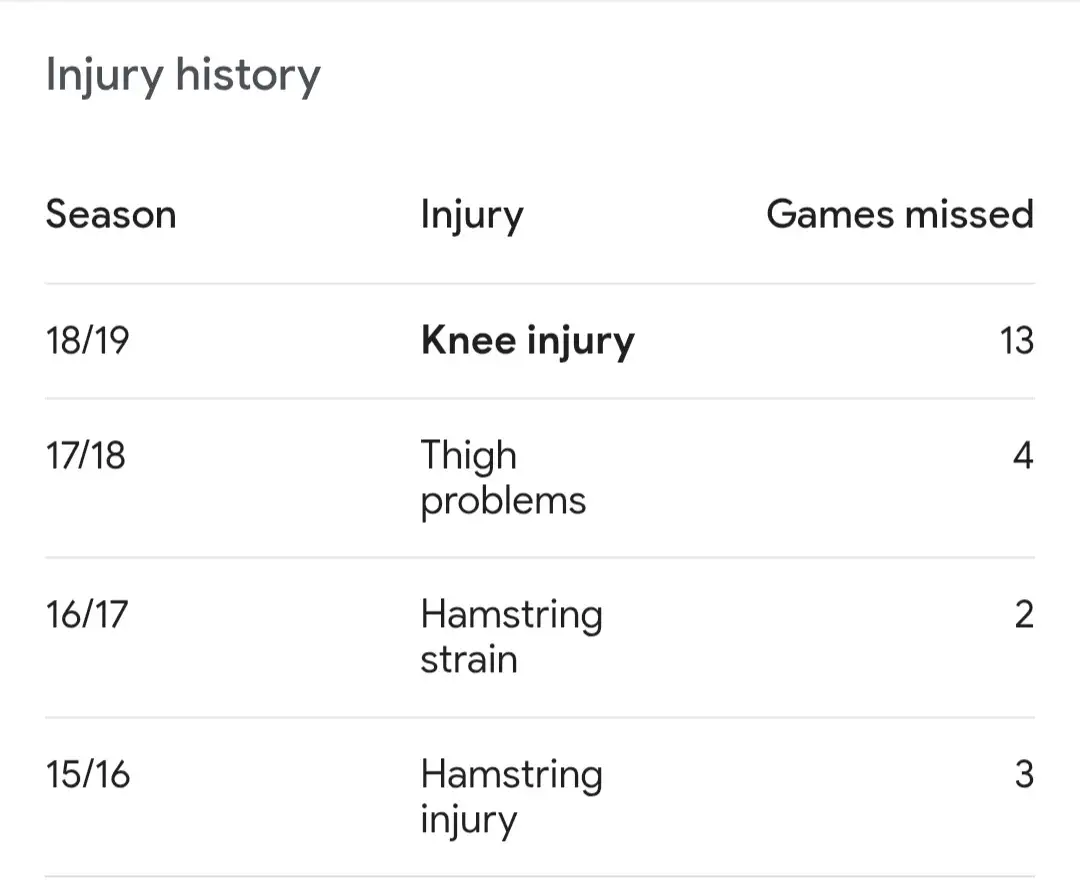The height and width of the screenshot is (891, 1080).
Task: Click the Injury history heading
Action: pyautogui.click(x=183, y=77)
